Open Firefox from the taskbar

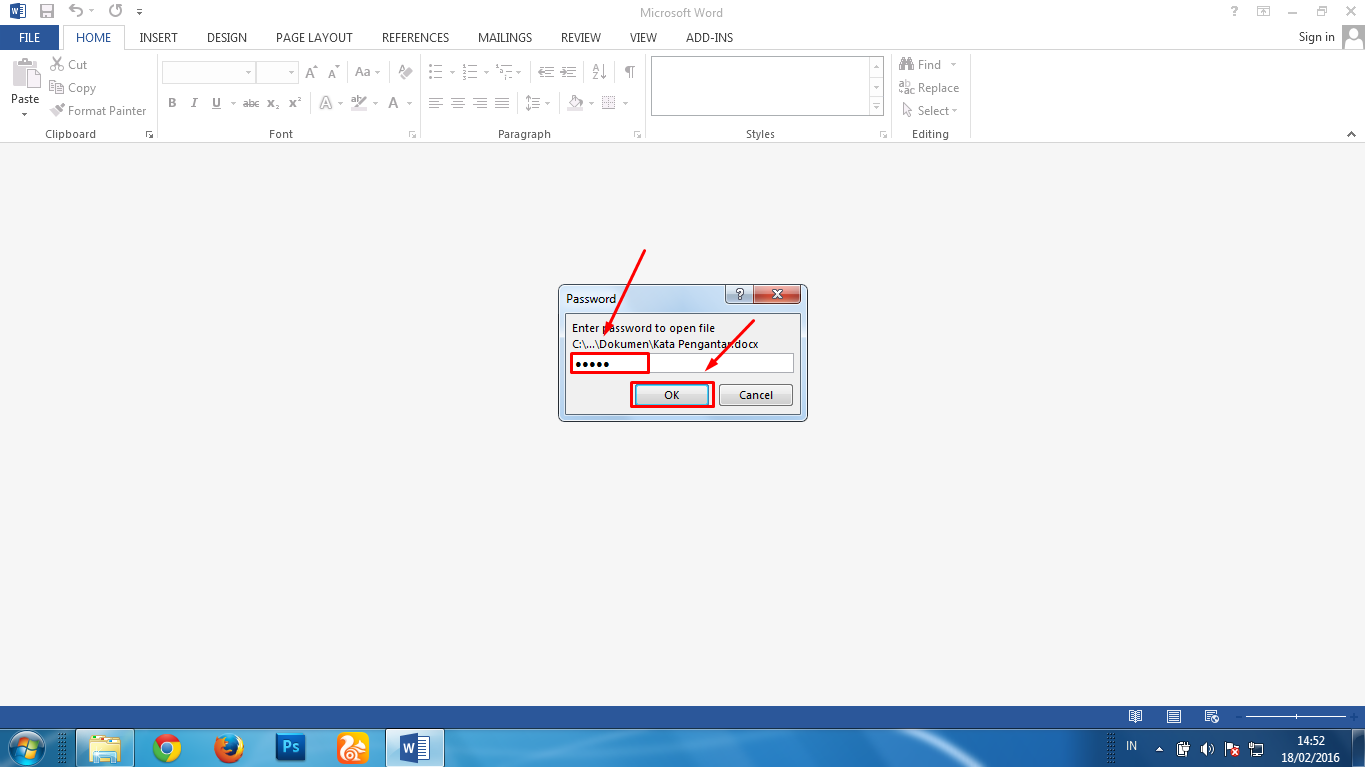click(x=229, y=747)
